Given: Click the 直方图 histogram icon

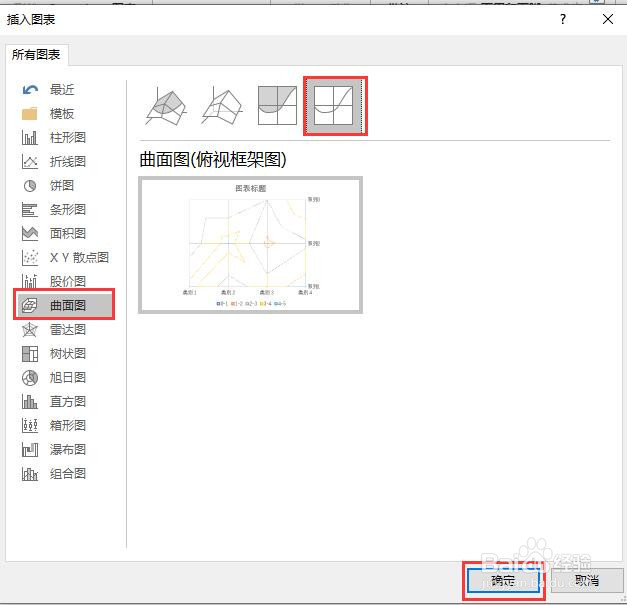Looking at the screenshot, I should point(30,402).
